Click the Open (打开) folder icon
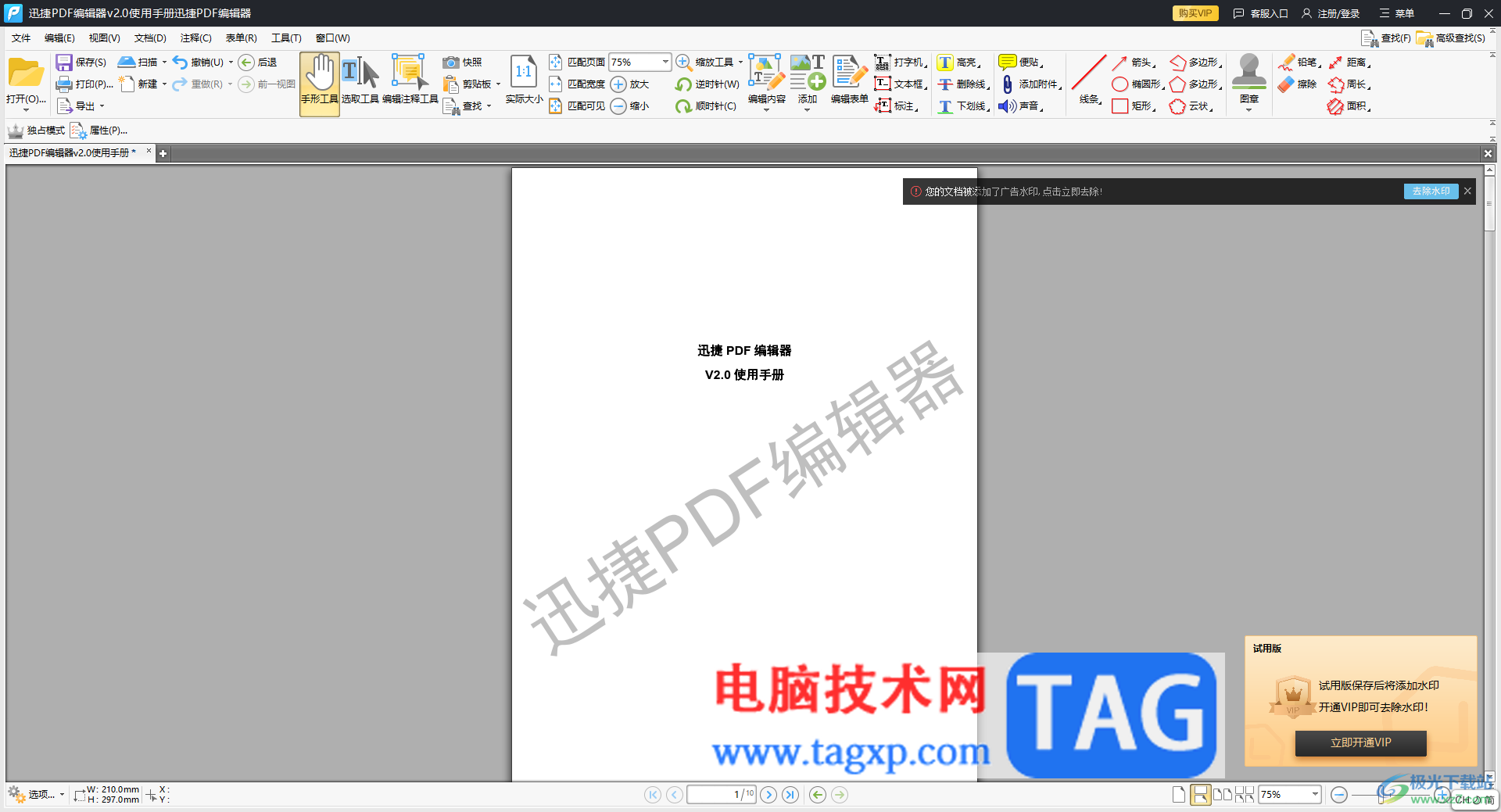1501x812 pixels. [26, 73]
